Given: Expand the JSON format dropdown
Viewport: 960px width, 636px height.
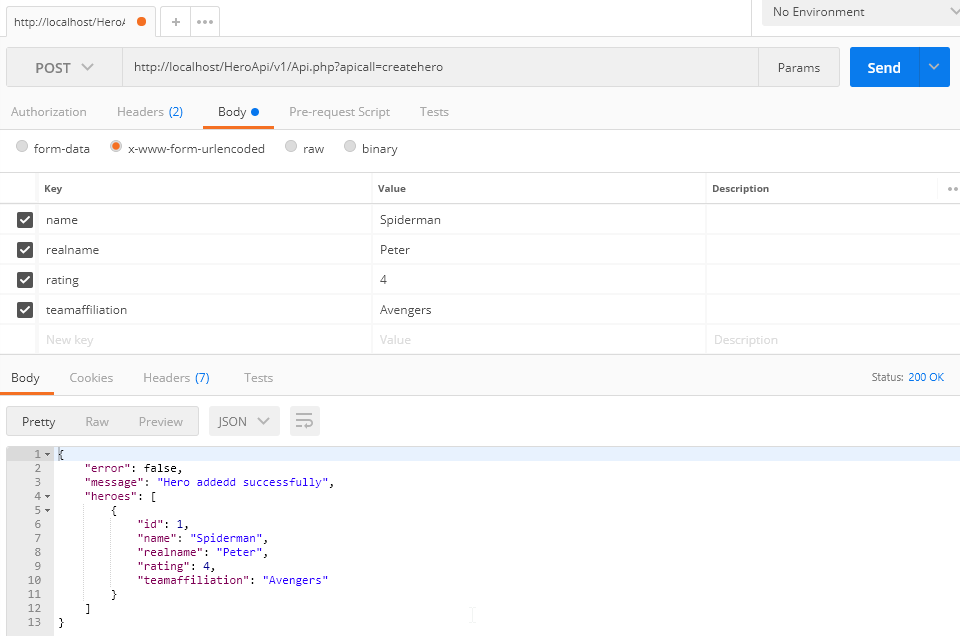Looking at the screenshot, I should pyautogui.click(x=244, y=421).
